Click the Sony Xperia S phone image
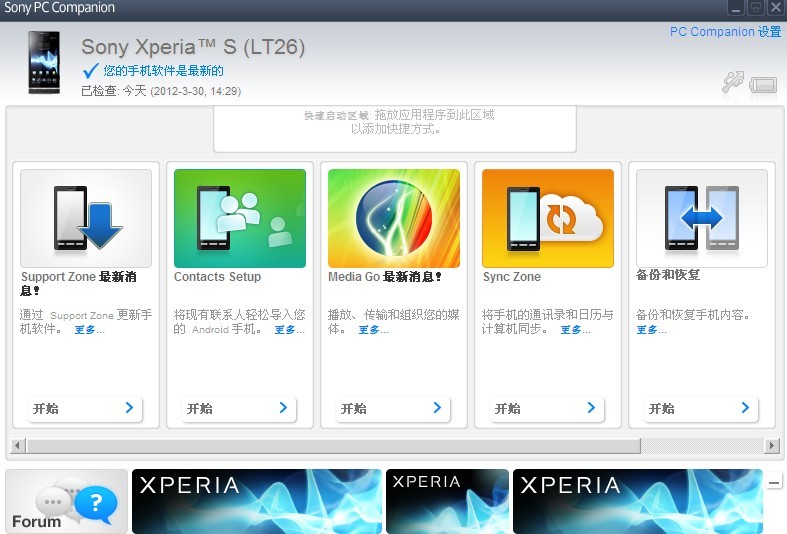Screen dimensions: 787x534 click(x=44, y=63)
